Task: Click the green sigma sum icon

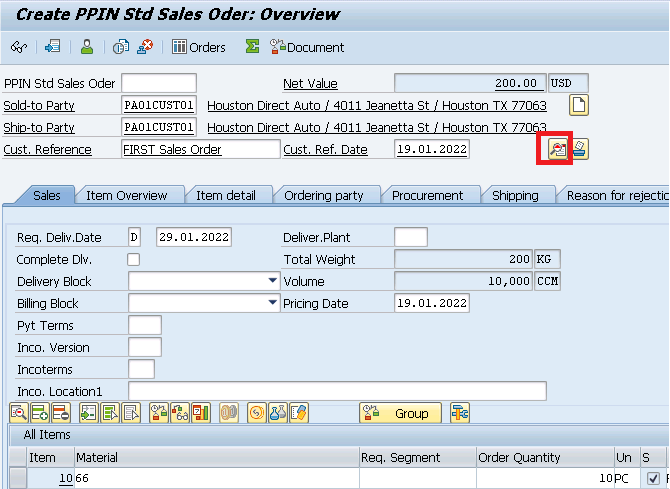Action: tap(252, 46)
